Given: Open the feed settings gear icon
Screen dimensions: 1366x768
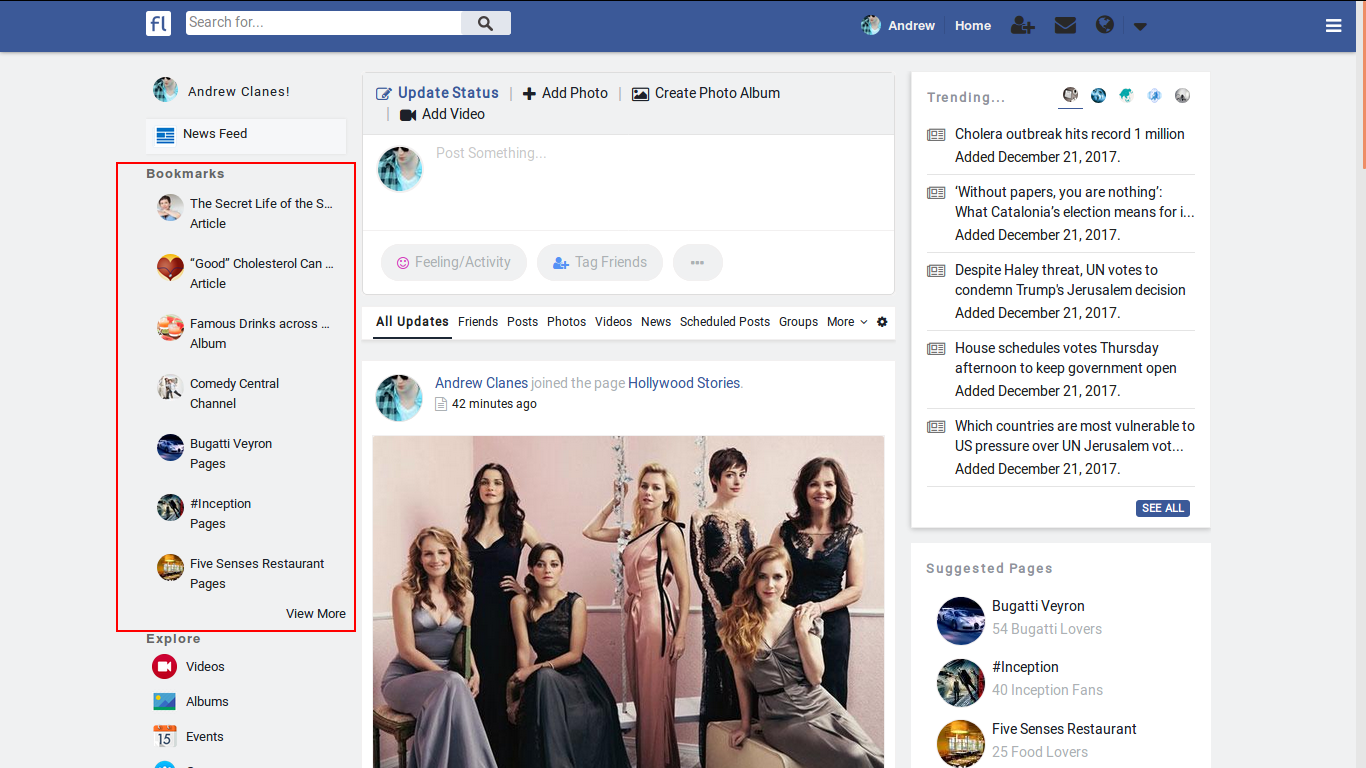Looking at the screenshot, I should (881, 322).
